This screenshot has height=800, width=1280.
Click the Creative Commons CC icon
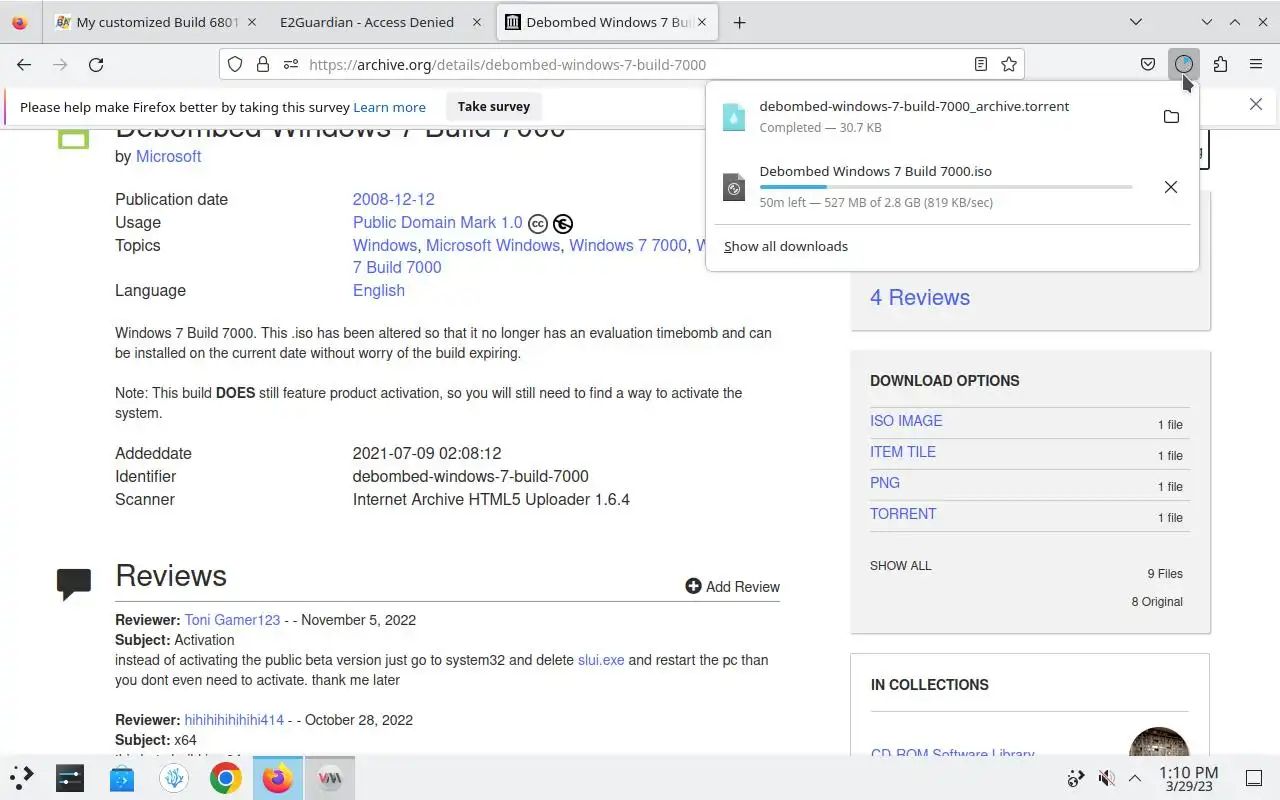pyautogui.click(x=538, y=224)
